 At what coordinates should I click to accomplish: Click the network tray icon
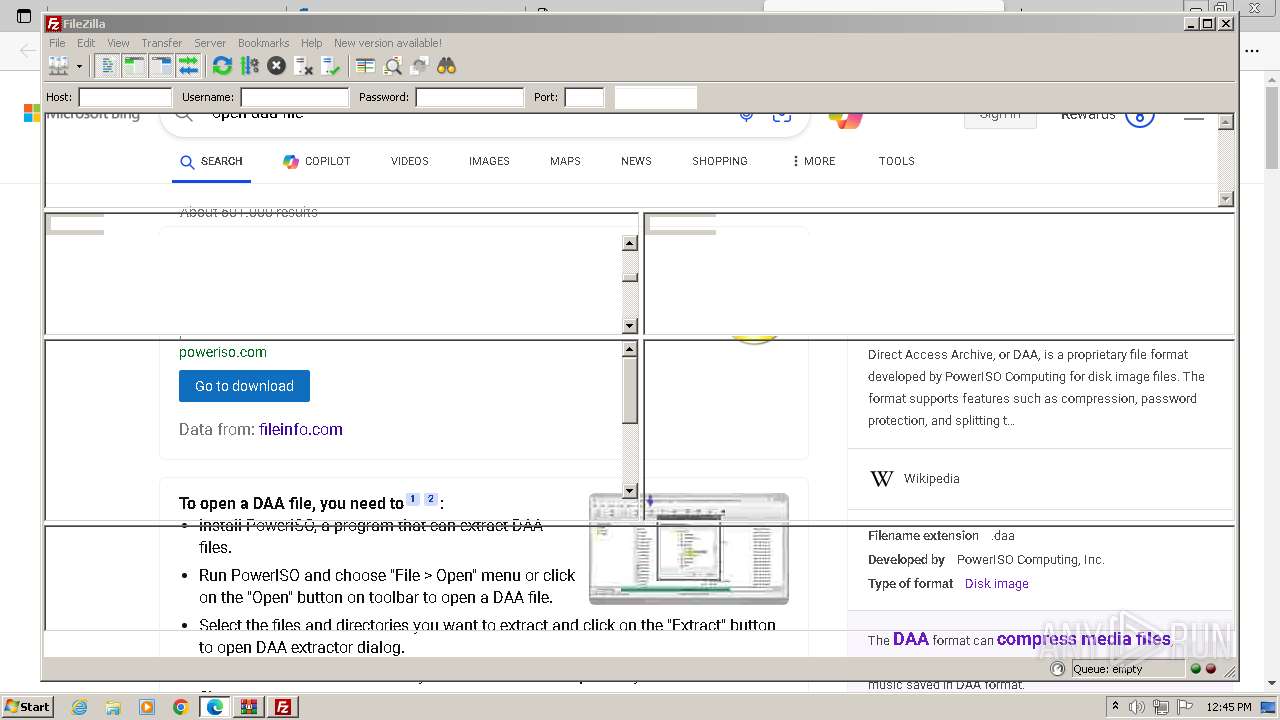click(x=1160, y=707)
